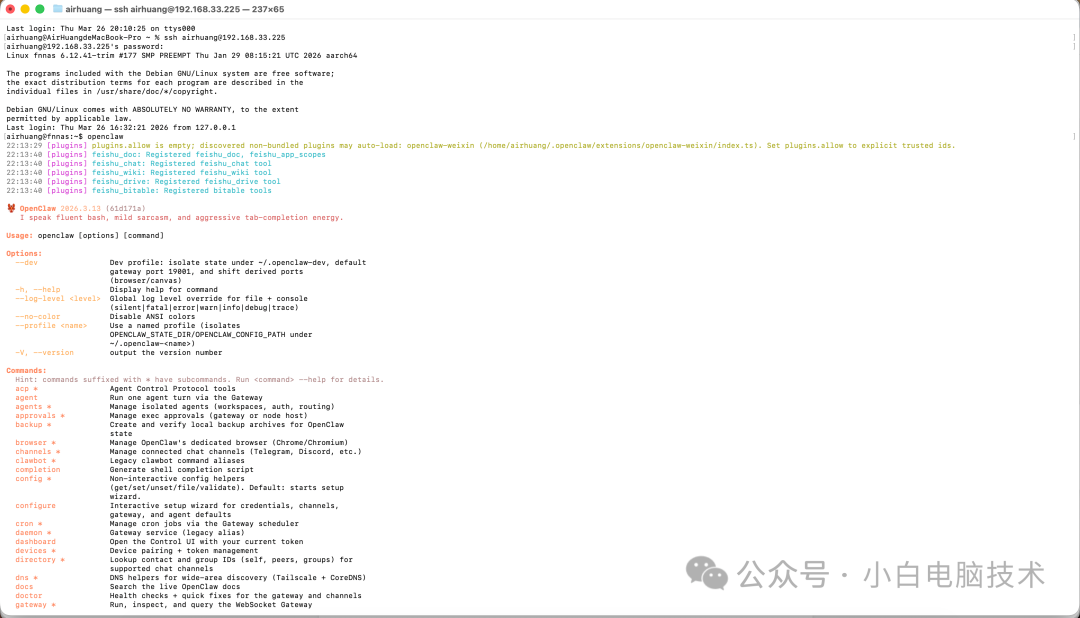Click the 'channels *' command
Screen dimensions: 1080x618
pyautogui.click(x=38, y=451)
